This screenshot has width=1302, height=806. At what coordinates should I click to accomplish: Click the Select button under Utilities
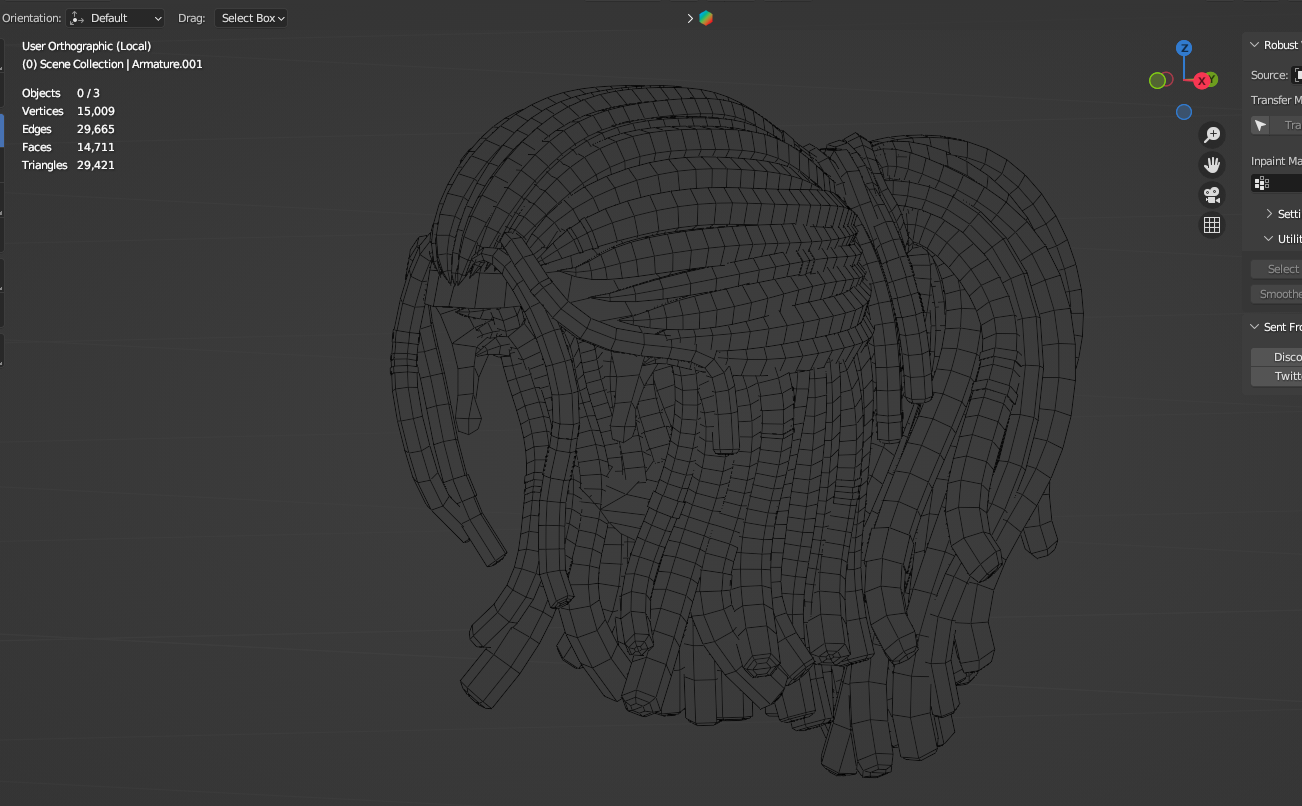click(1277, 269)
